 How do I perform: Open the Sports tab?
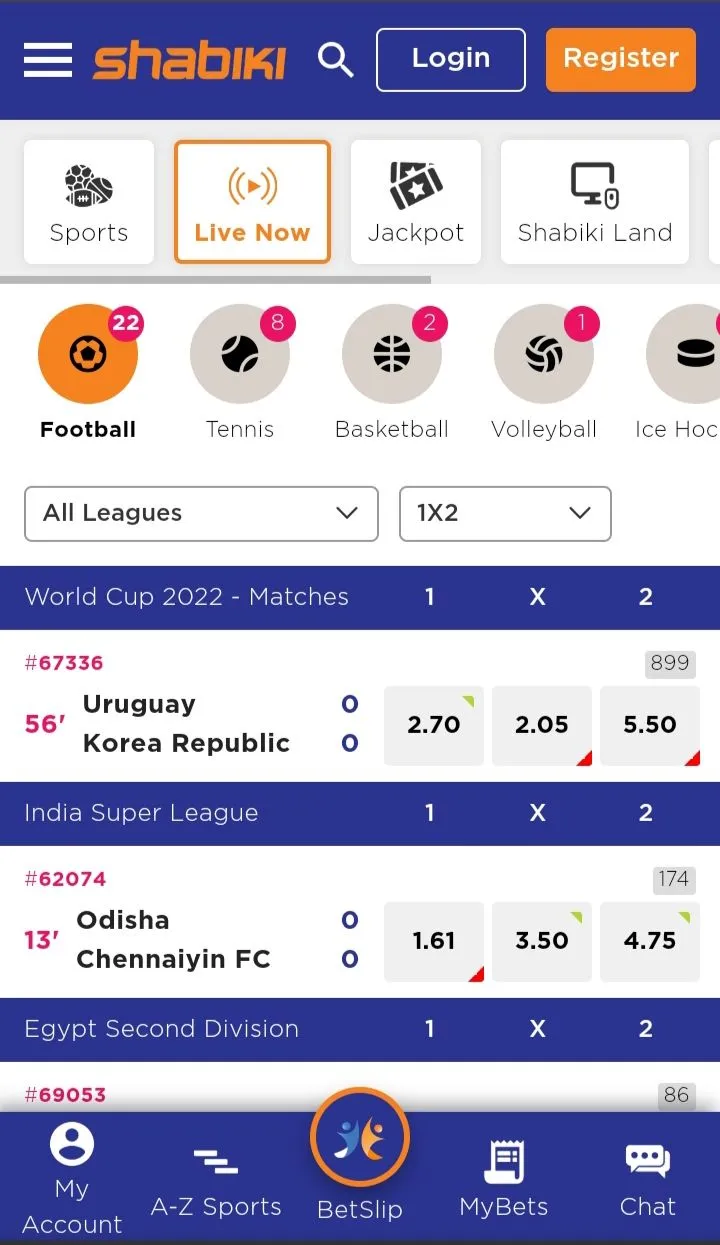(x=89, y=202)
